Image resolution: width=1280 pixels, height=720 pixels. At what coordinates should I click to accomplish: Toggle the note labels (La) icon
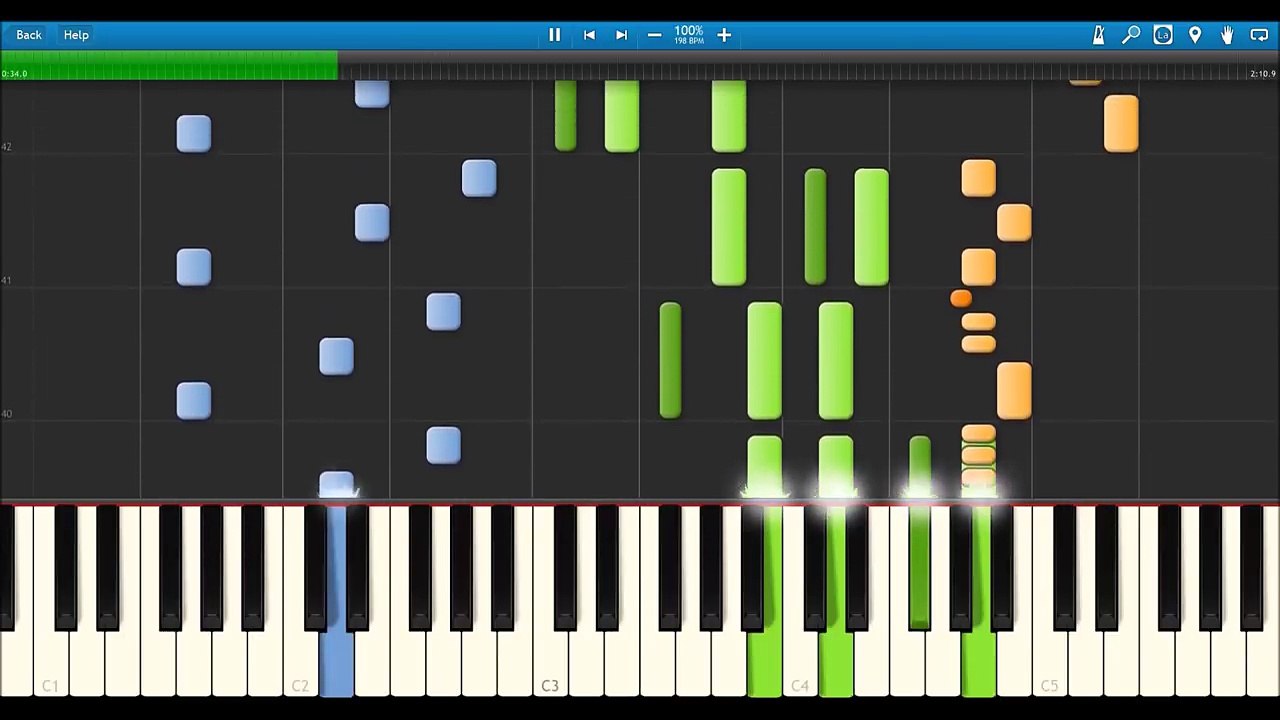[1163, 35]
